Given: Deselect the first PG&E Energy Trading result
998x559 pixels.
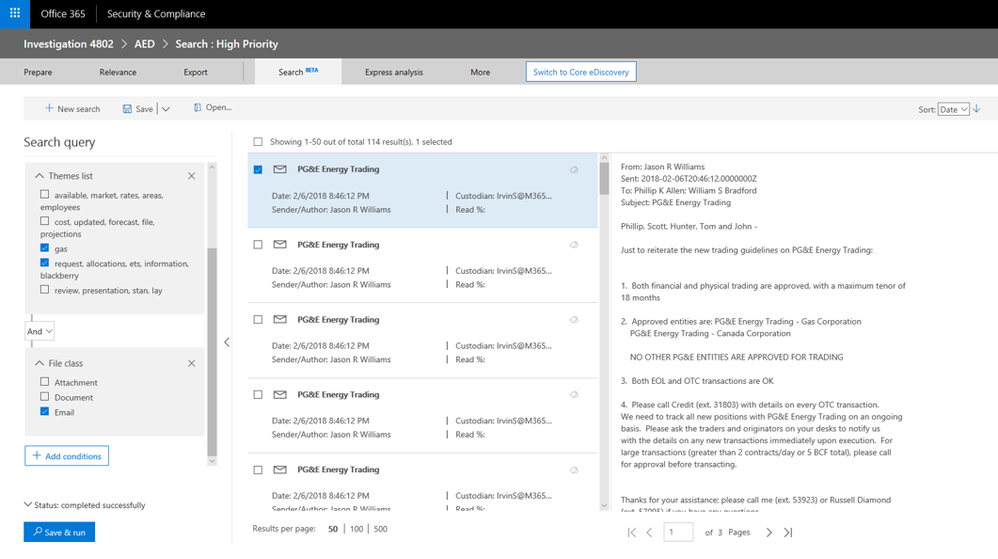Looking at the screenshot, I should tap(258, 169).
